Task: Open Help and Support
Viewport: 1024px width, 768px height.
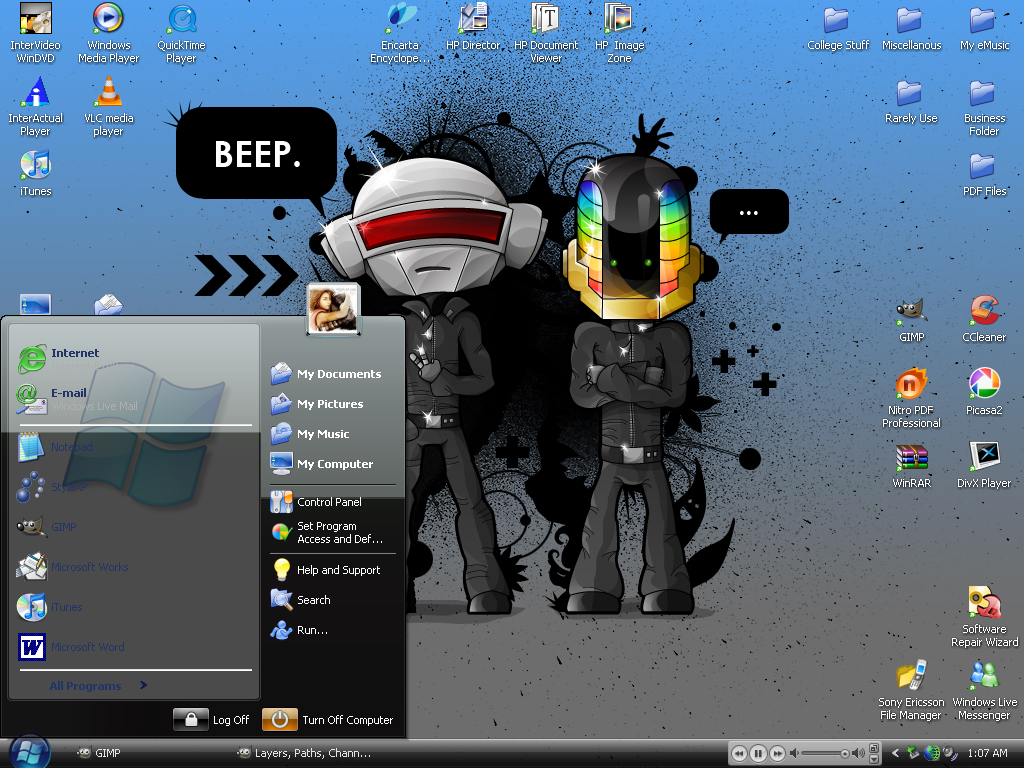Action: 332,569
